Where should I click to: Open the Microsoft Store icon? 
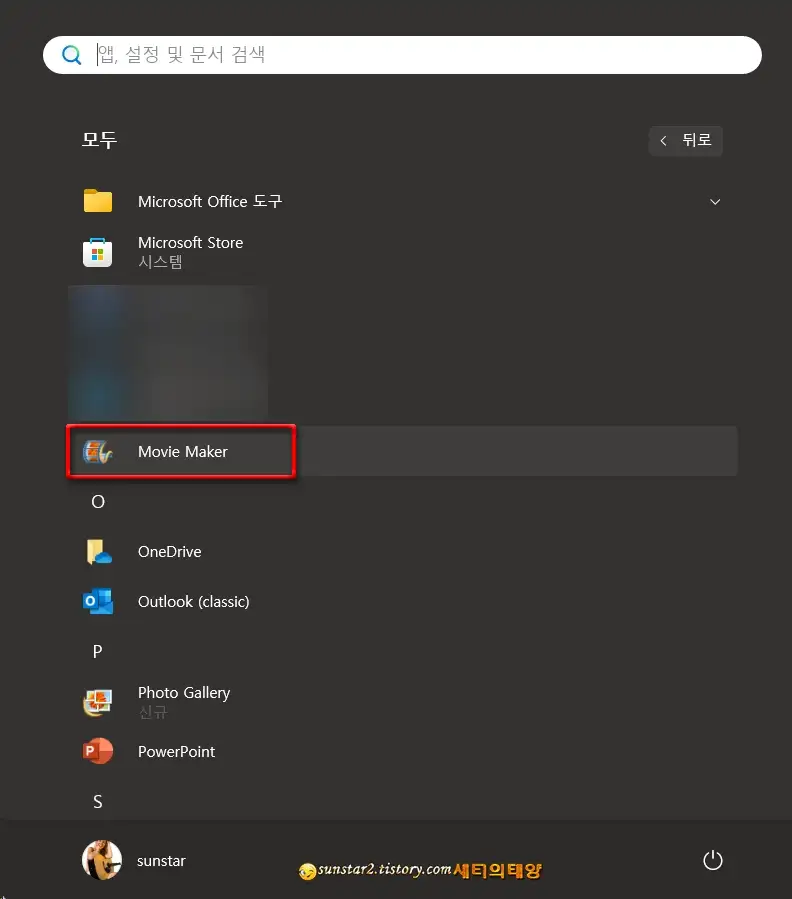[x=97, y=252]
